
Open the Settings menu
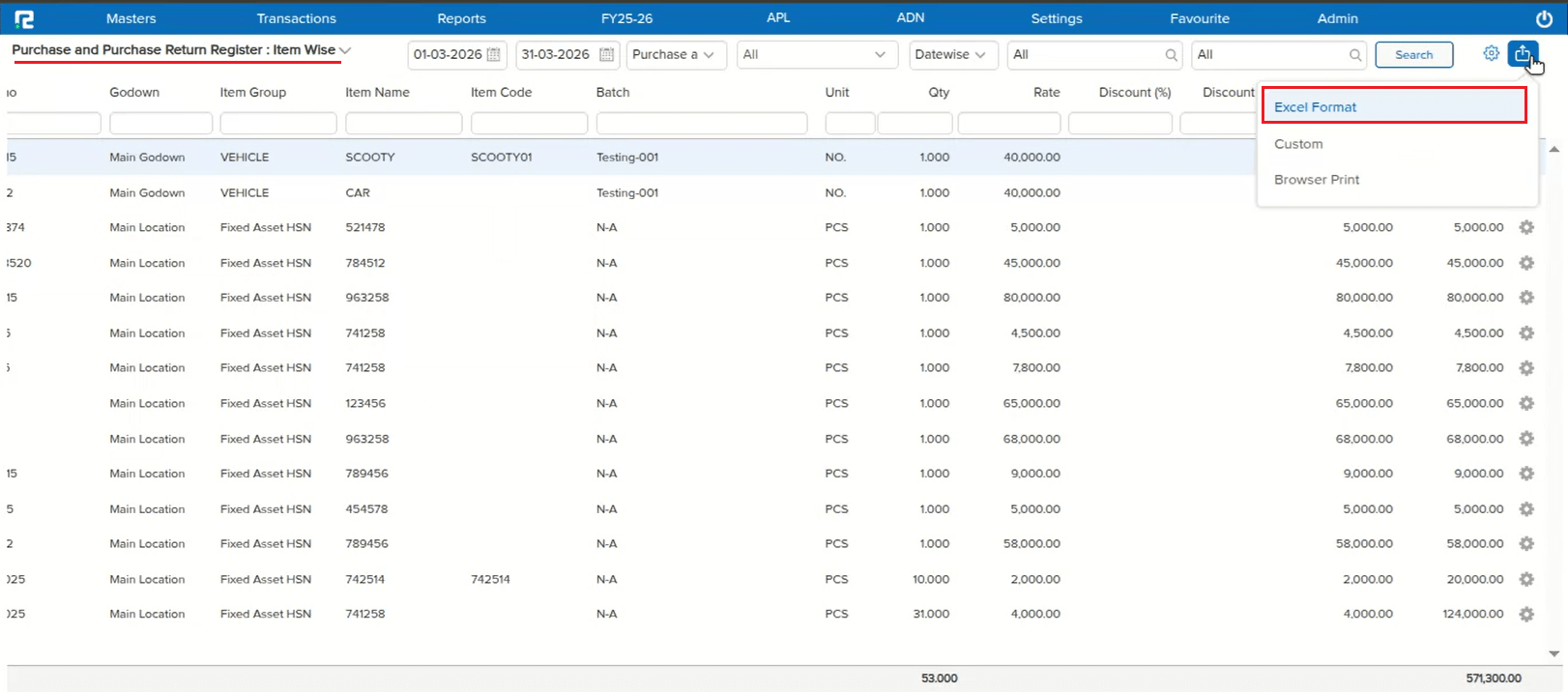pyautogui.click(x=1057, y=18)
